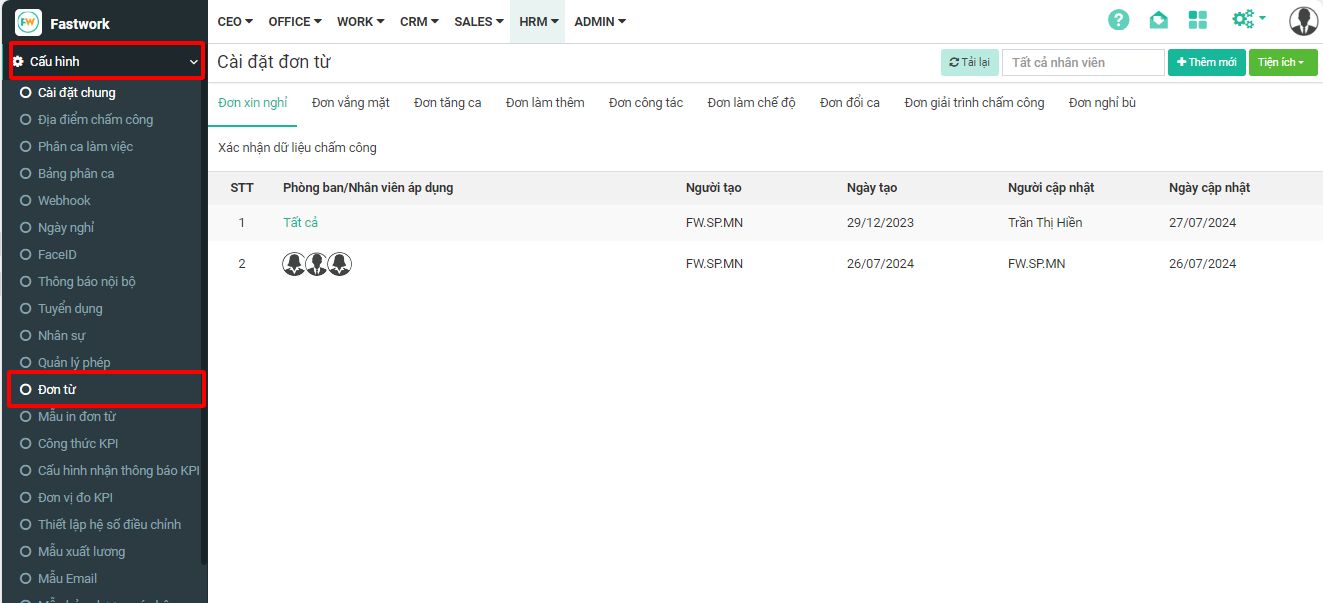Click the Fastwork logo

[29, 22]
